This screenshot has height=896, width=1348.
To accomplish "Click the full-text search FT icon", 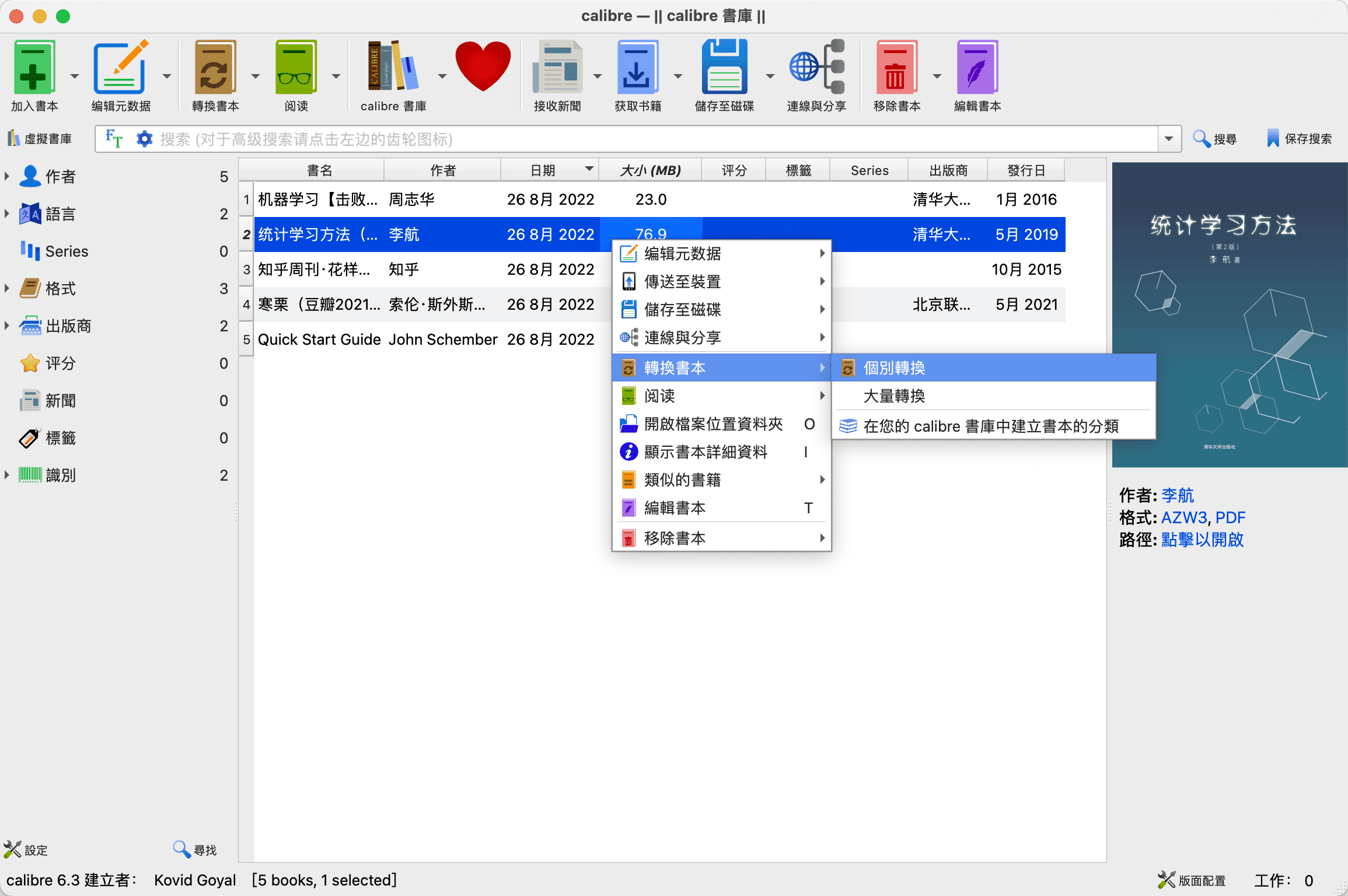I will (114, 139).
